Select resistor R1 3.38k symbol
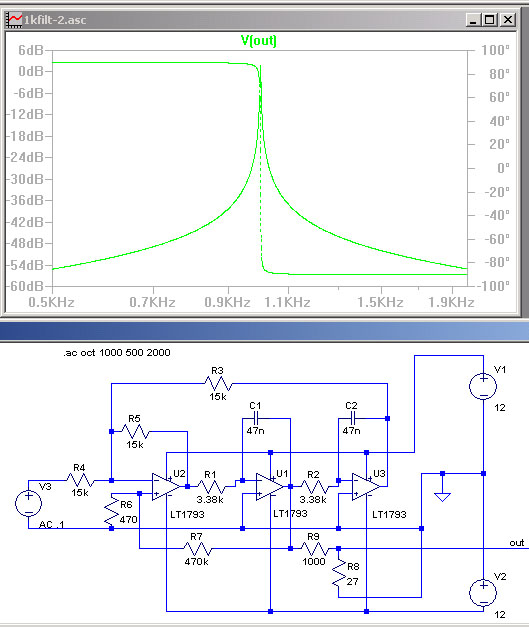This screenshot has width=529, height=627. (211, 487)
